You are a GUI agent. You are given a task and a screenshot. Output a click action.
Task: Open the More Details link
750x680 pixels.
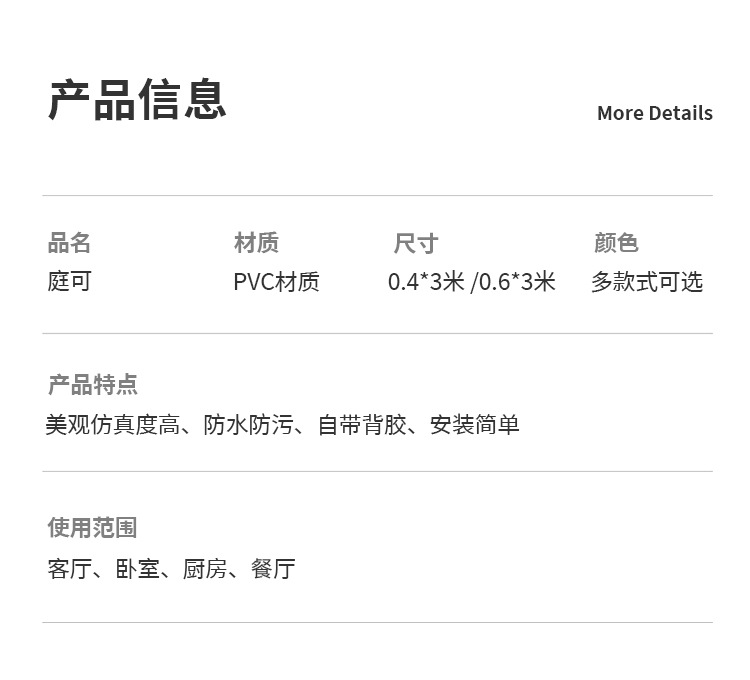tap(654, 113)
